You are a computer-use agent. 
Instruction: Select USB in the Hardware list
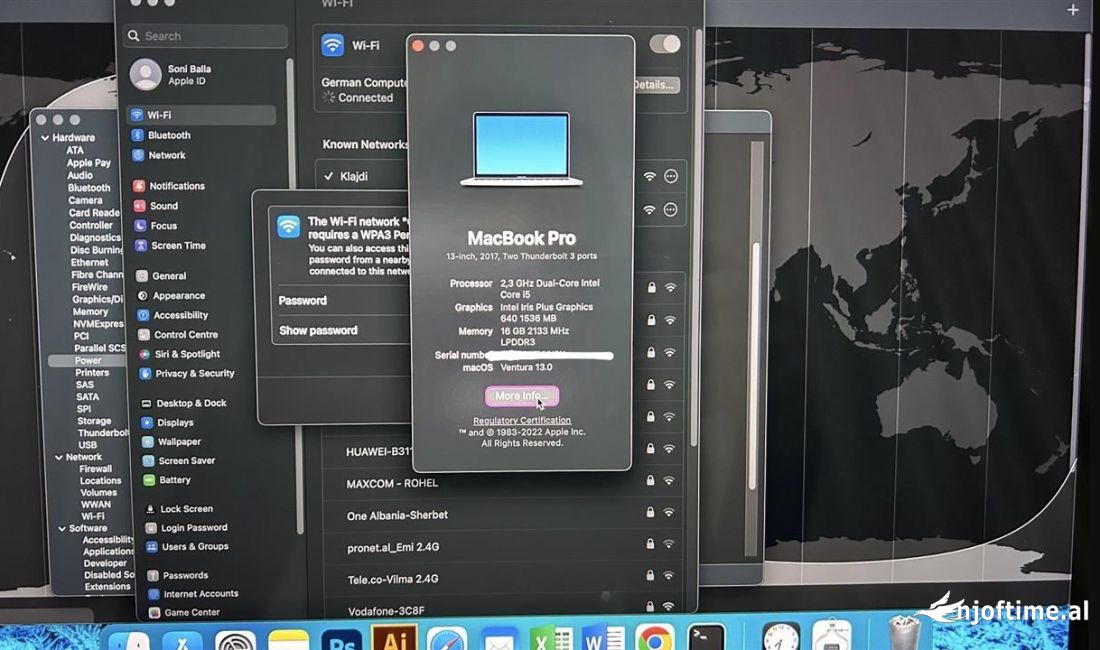[x=88, y=445]
